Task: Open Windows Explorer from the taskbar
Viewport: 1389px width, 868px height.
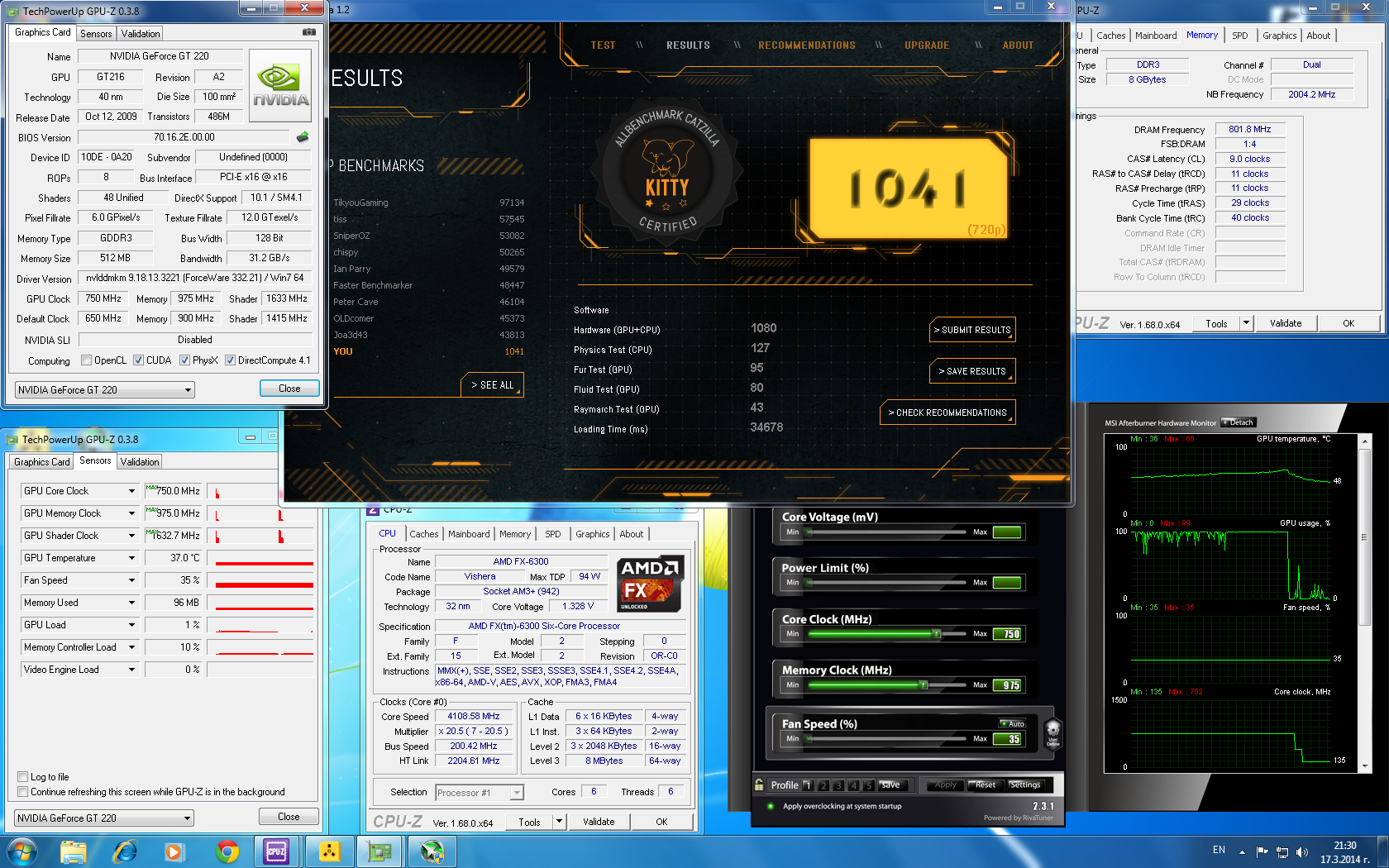Action: click(73, 851)
